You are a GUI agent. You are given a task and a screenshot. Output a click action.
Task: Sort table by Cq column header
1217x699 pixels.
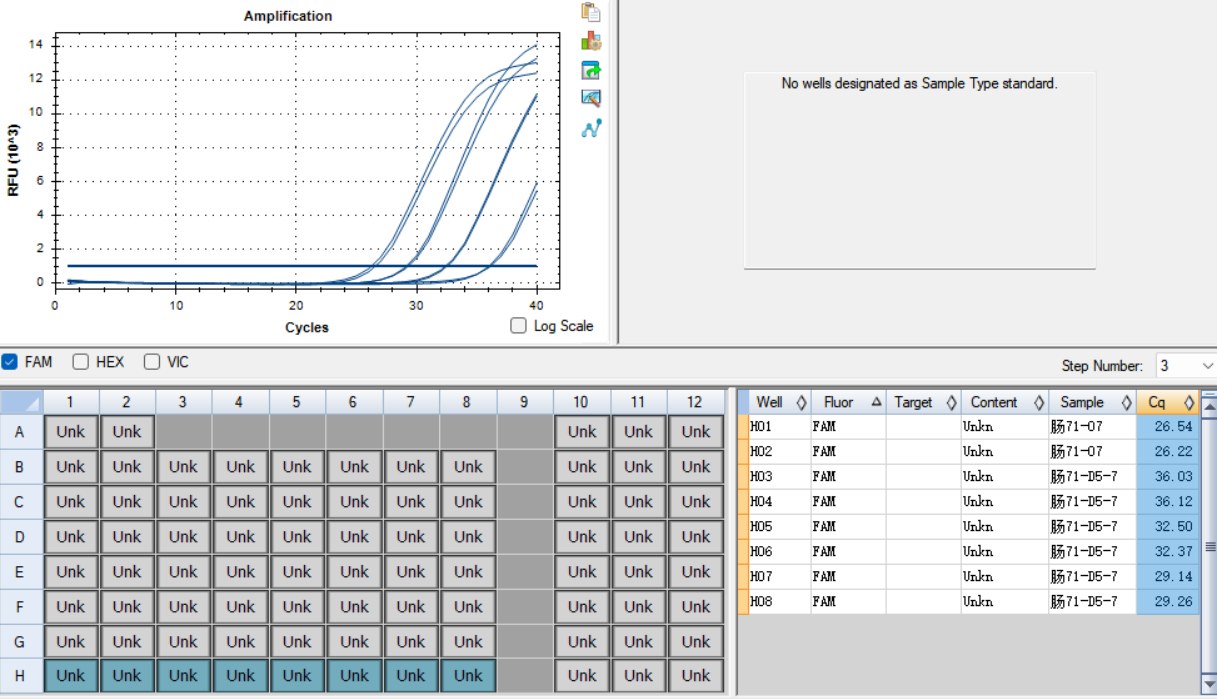click(x=1168, y=402)
